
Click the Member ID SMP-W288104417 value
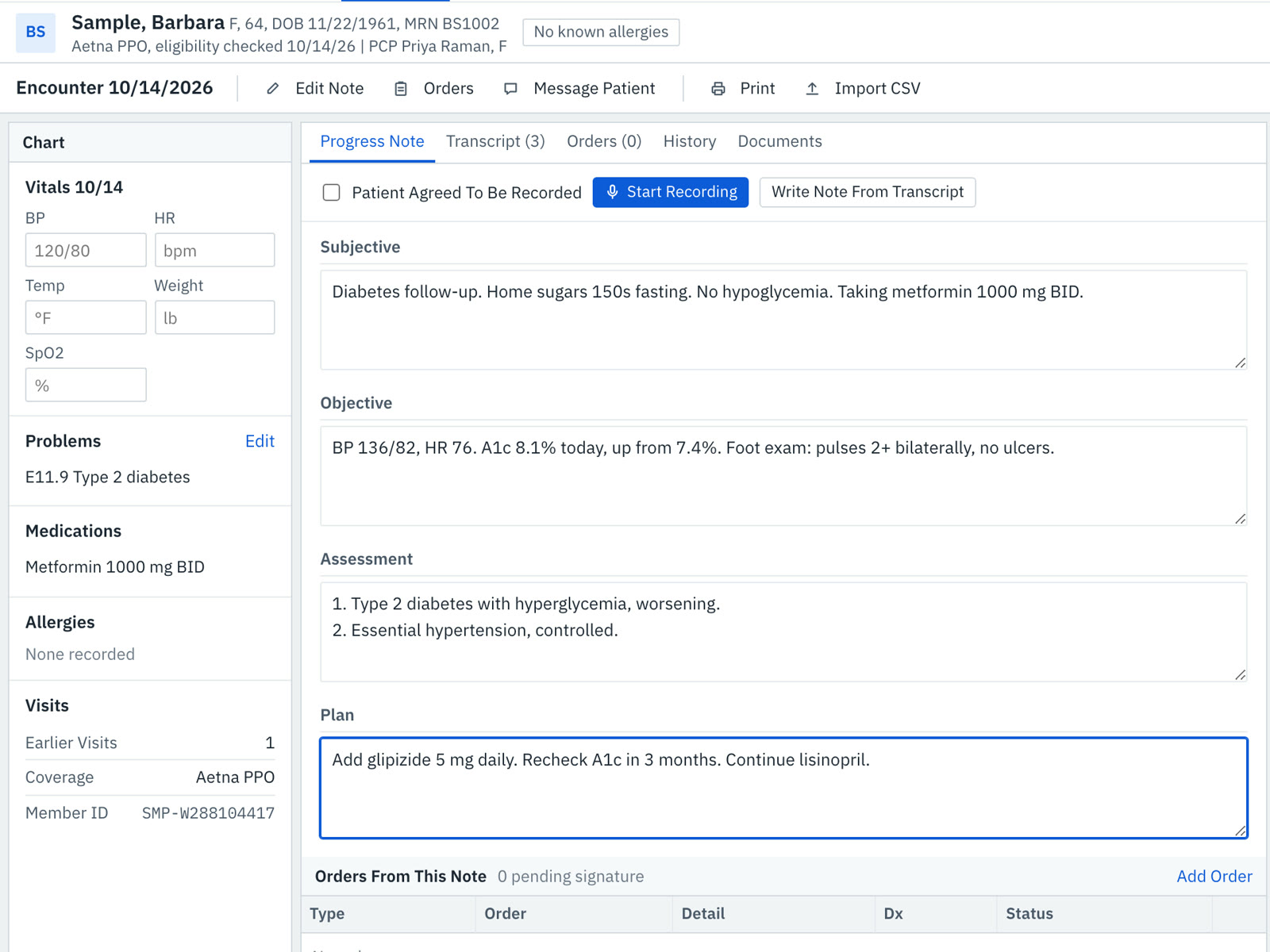(x=208, y=813)
